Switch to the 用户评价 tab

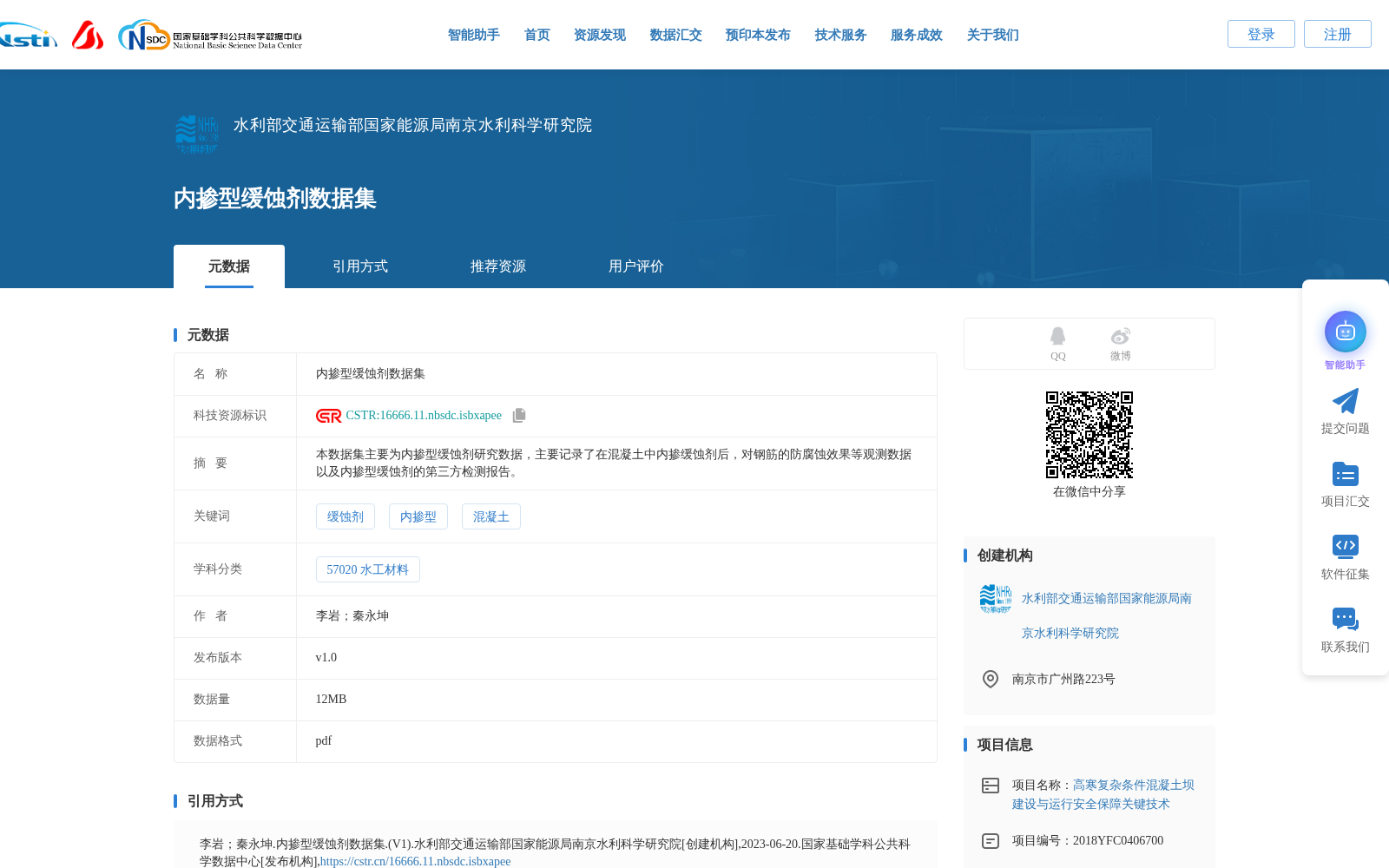[636, 266]
